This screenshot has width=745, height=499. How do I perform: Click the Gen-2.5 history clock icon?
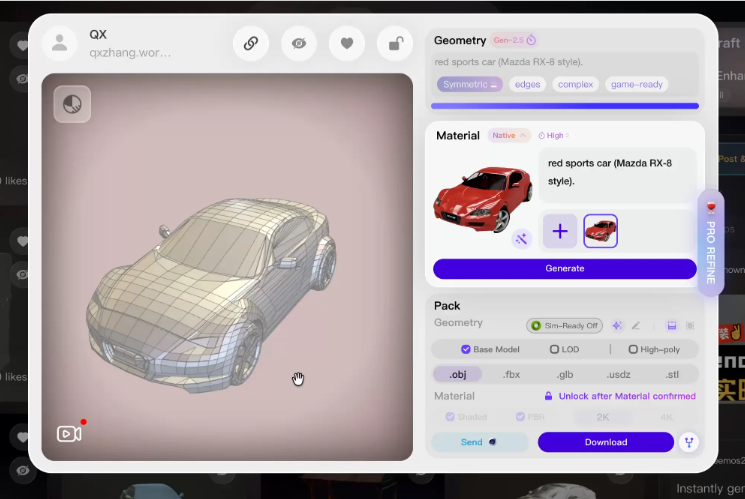(531, 40)
